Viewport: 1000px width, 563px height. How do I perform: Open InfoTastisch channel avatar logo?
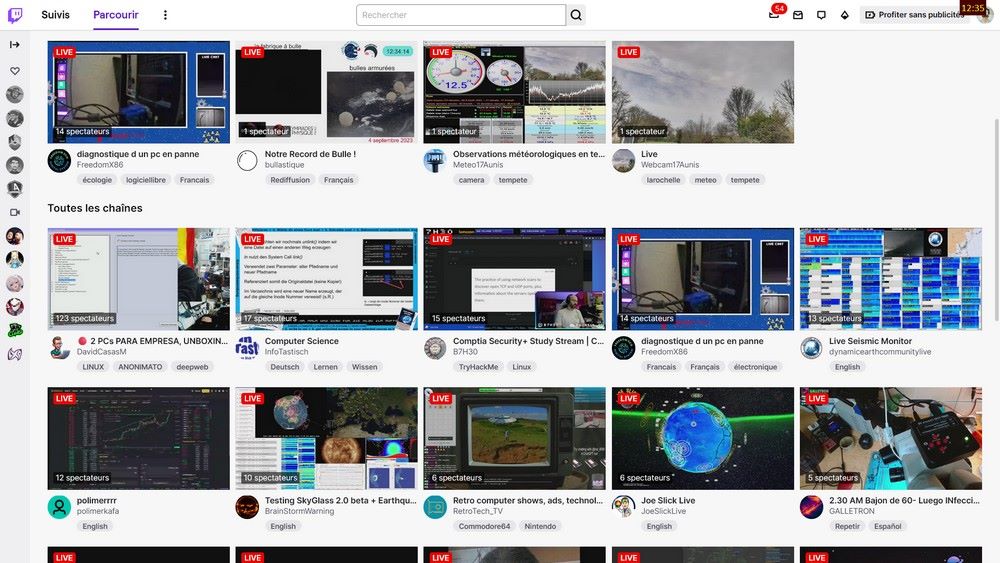(x=247, y=347)
